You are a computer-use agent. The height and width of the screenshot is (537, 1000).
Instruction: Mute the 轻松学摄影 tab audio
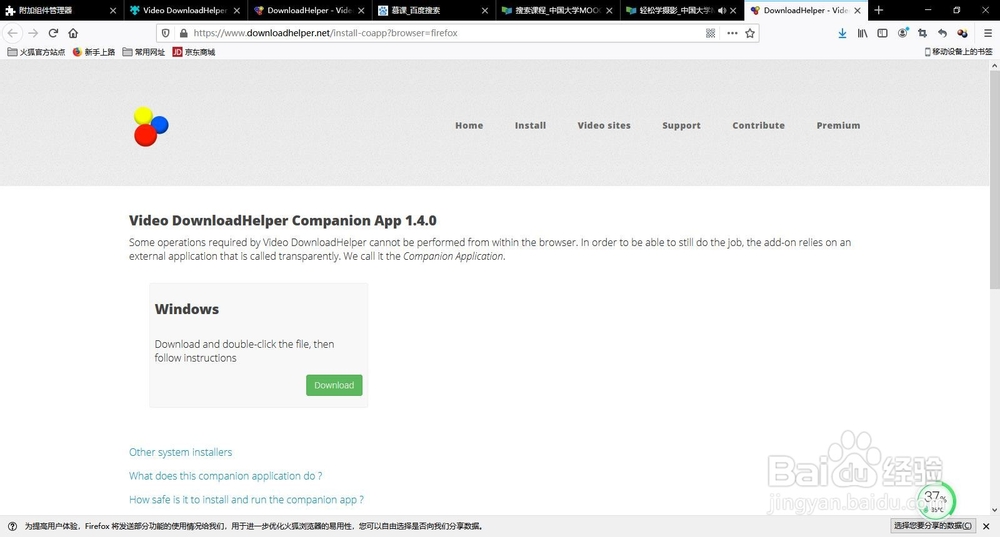click(721, 10)
